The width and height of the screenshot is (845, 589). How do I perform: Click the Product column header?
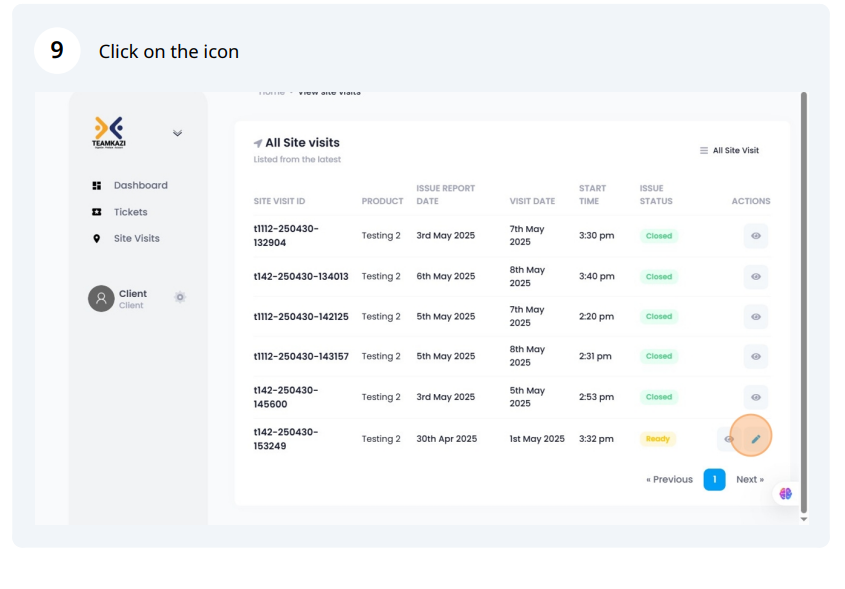coord(383,201)
